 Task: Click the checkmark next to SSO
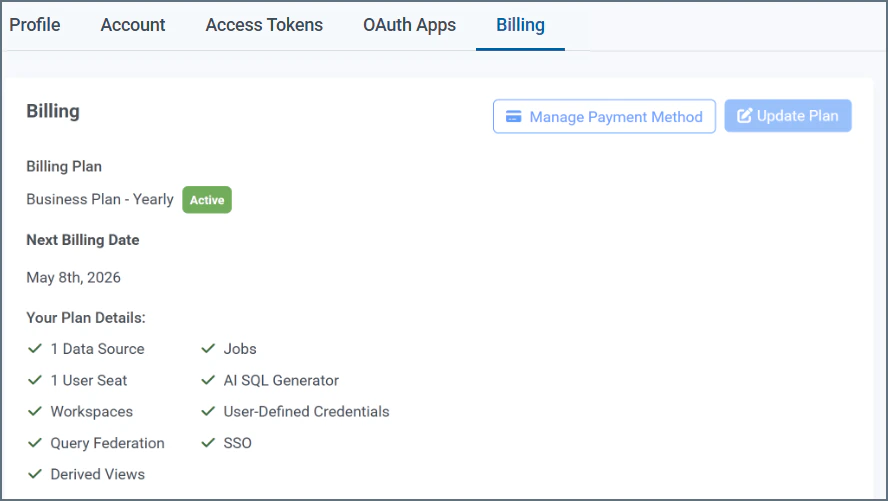pos(208,443)
